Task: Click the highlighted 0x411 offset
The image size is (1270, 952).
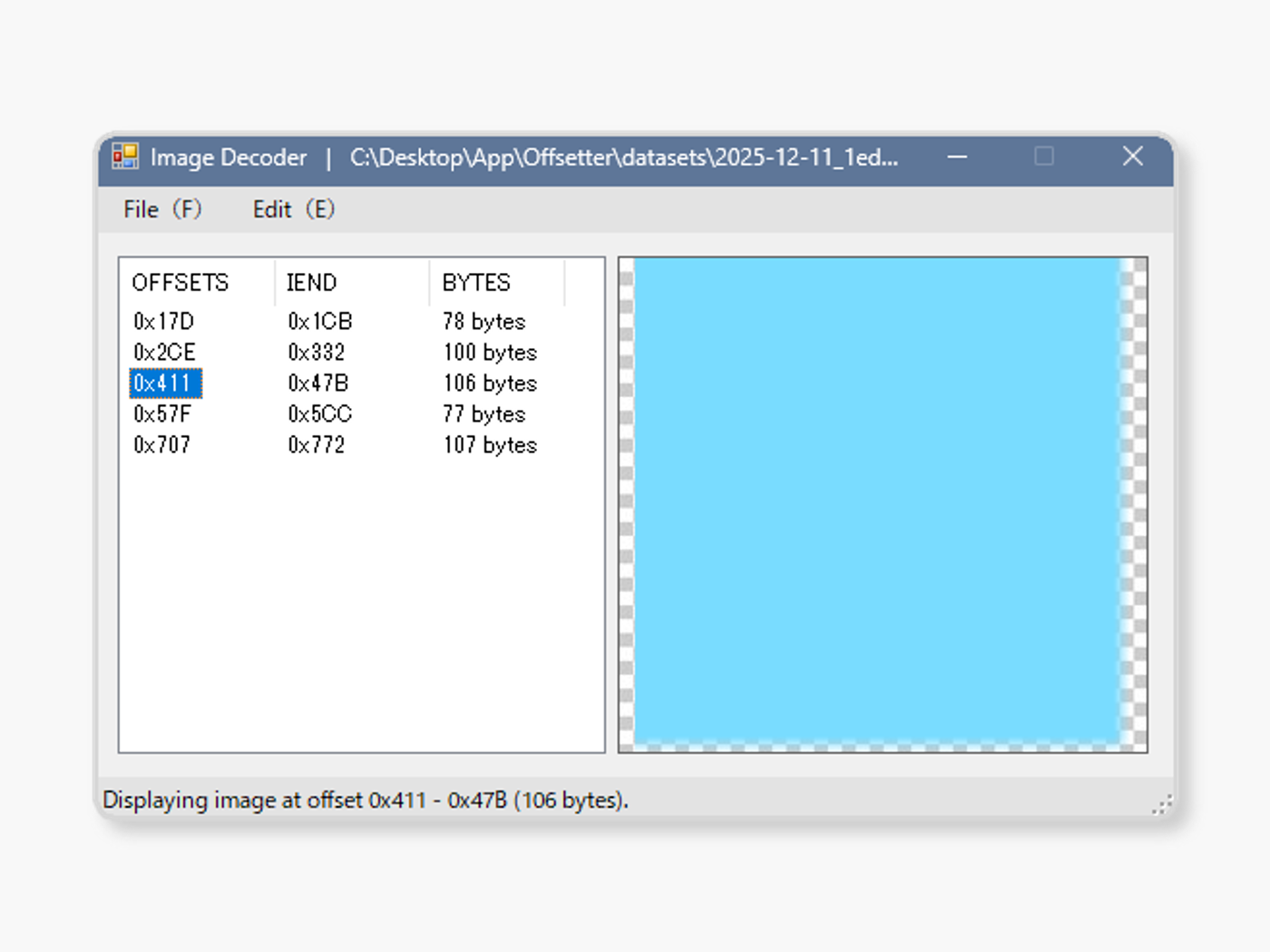Action: (164, 384)
